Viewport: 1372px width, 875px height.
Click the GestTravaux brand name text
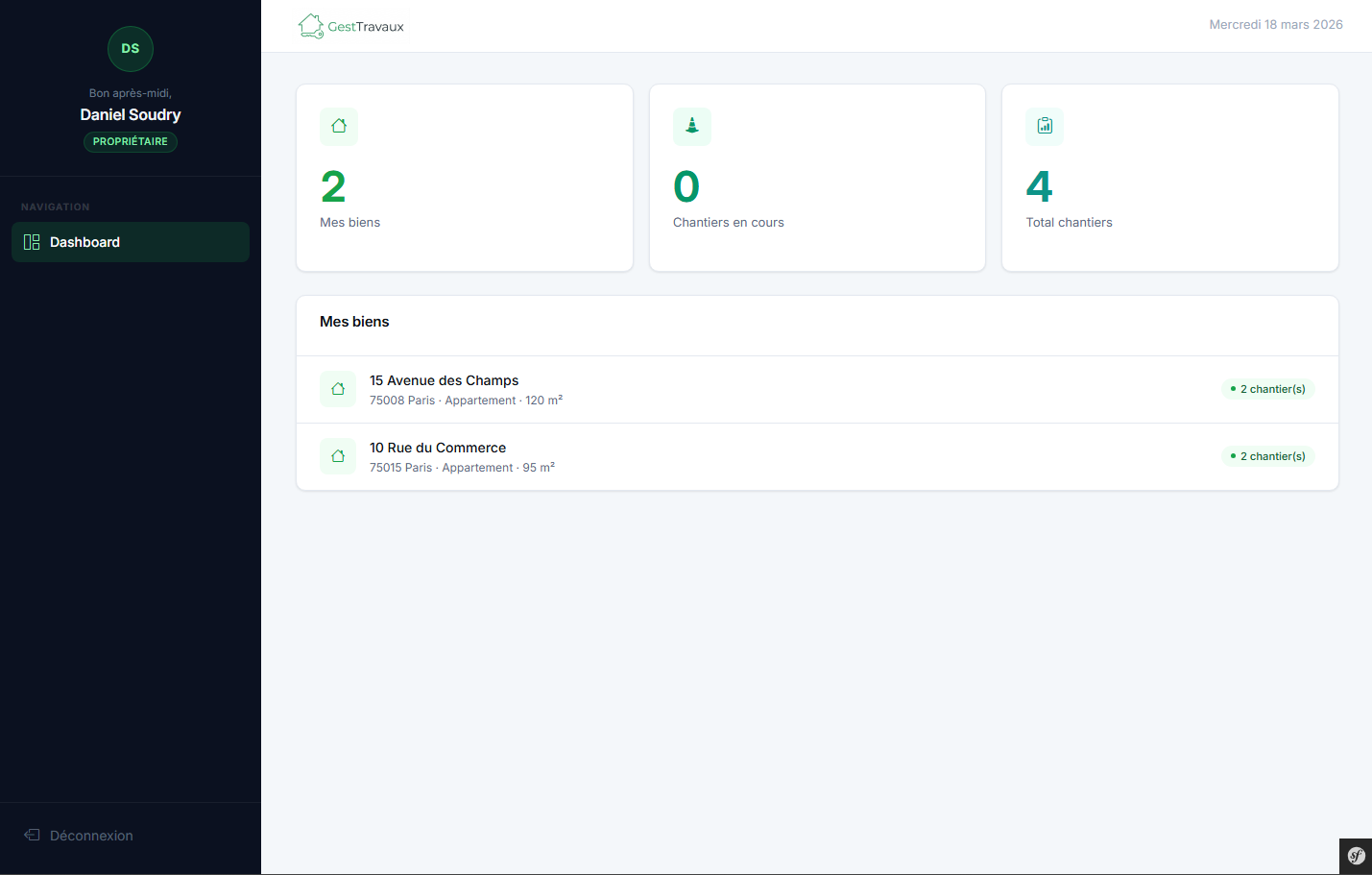coord(366,27)
